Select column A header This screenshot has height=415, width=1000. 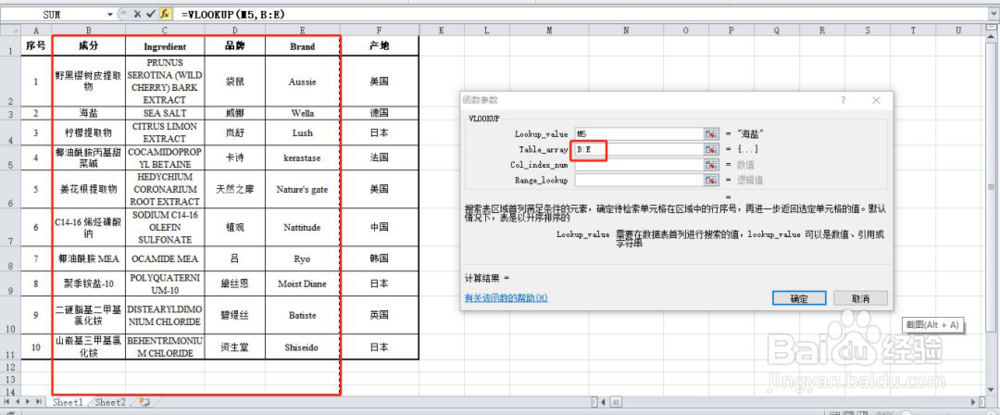[35, 30]
